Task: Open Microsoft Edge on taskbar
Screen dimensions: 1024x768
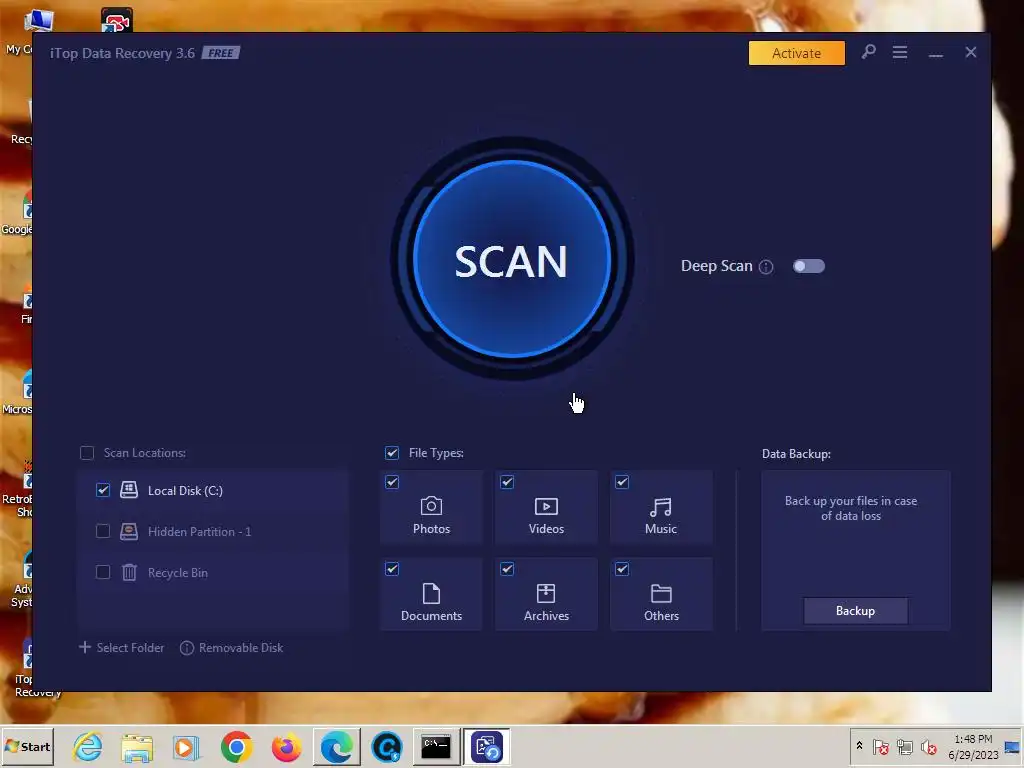Action: tap(336, 747)
